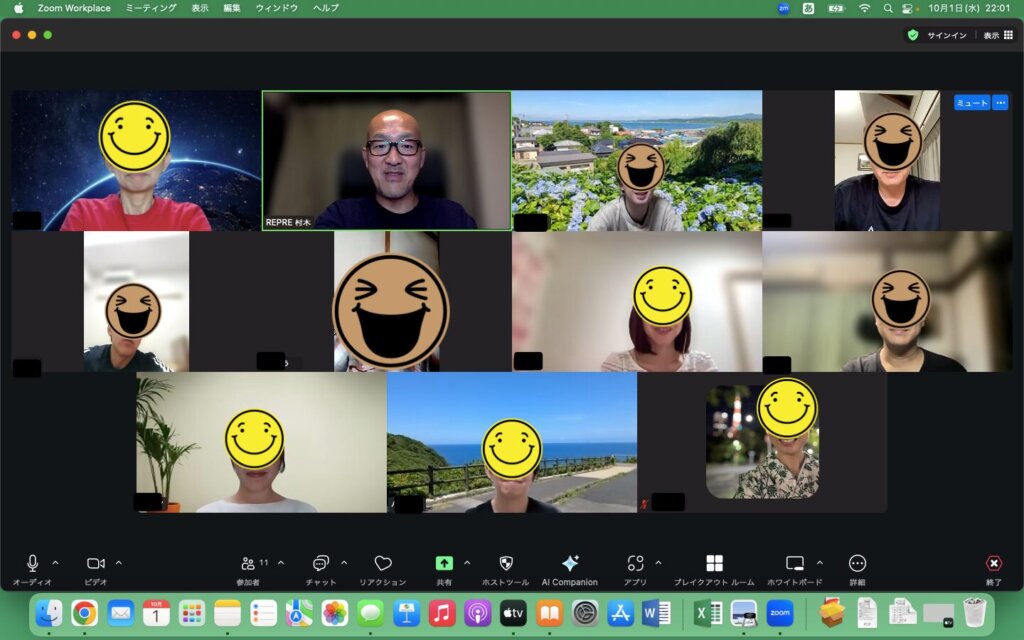This screenshot has height=640, width=1024.
Task: Expand the audio options chevron beside オーディオ
Action: click(55, 562)
